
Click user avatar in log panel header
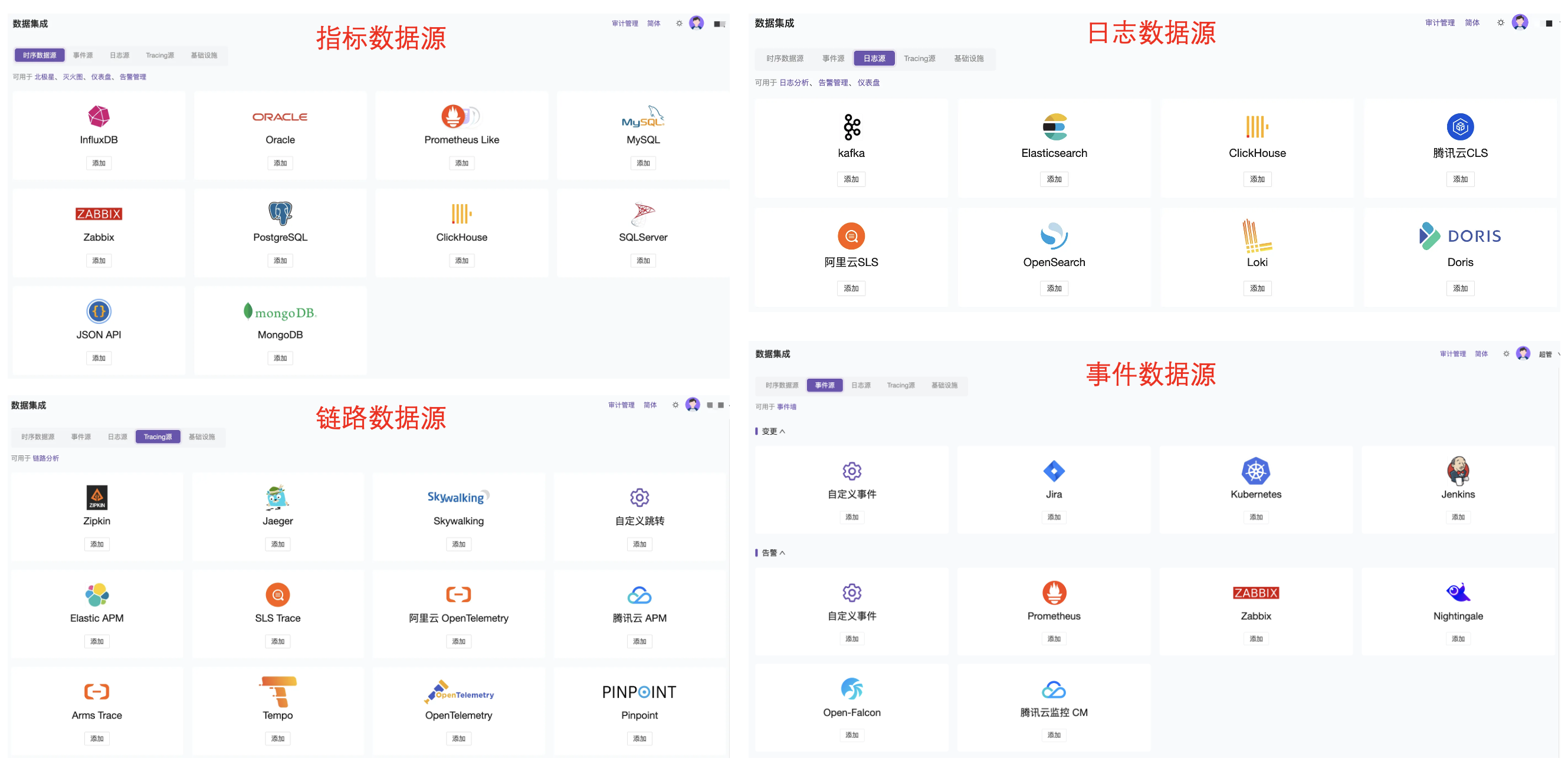1520,22
